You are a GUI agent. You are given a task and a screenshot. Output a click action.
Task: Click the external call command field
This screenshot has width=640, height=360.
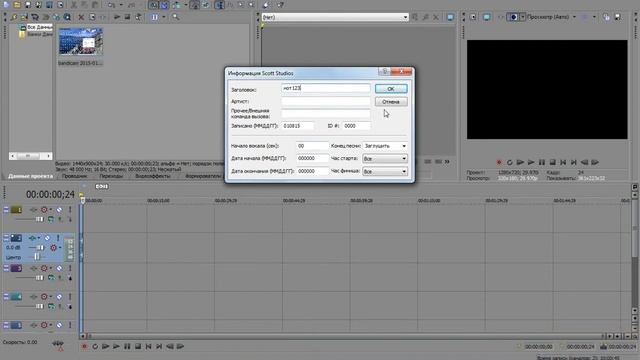point(325,113)
